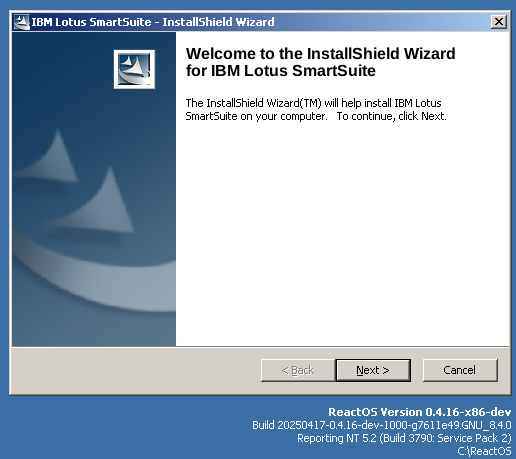Screen dimensions: 516x459
Task: Click the 'To continue, click Next.' text
Action: [x=391, y=116]
